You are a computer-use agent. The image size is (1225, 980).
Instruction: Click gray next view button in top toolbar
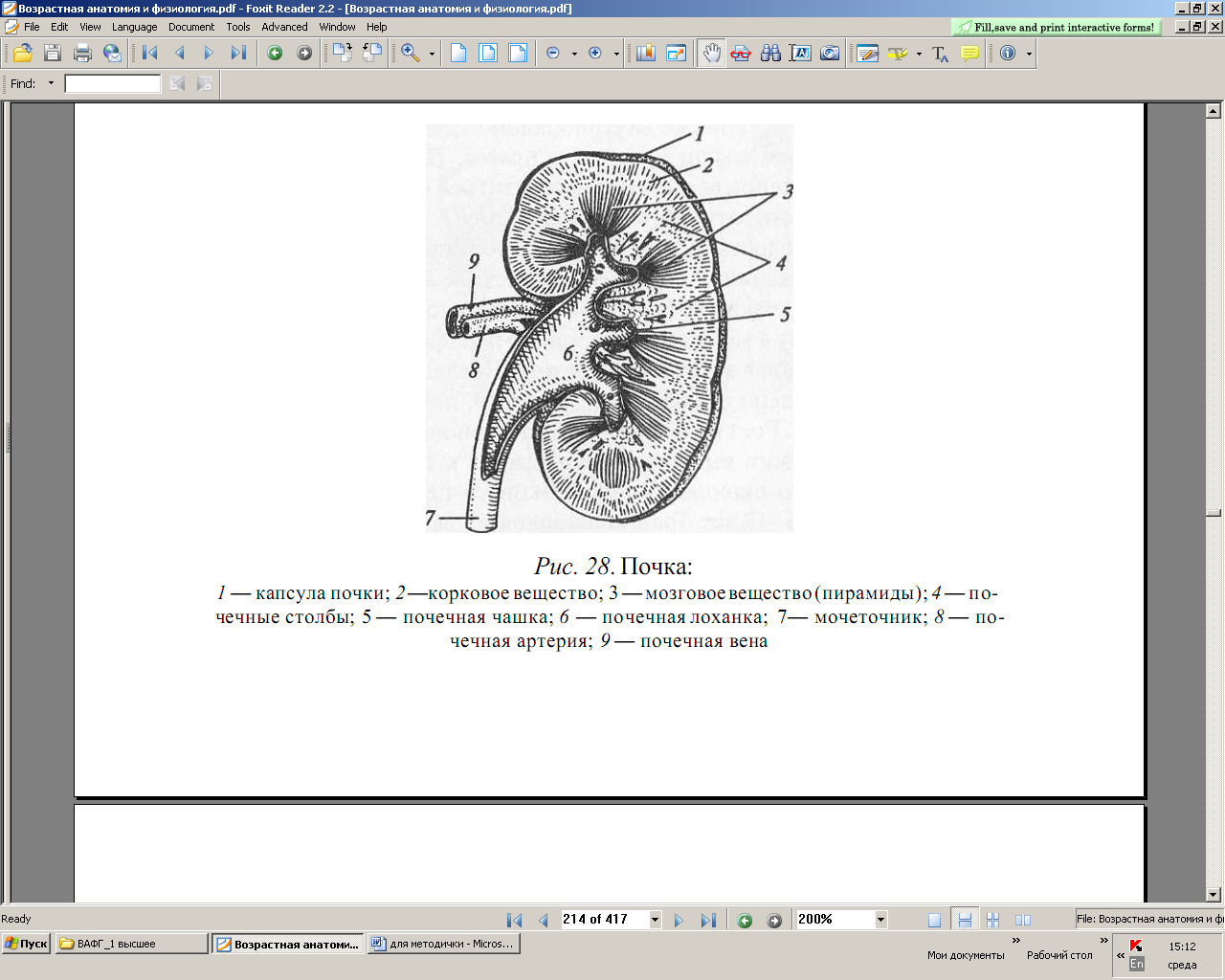[304, 54]
